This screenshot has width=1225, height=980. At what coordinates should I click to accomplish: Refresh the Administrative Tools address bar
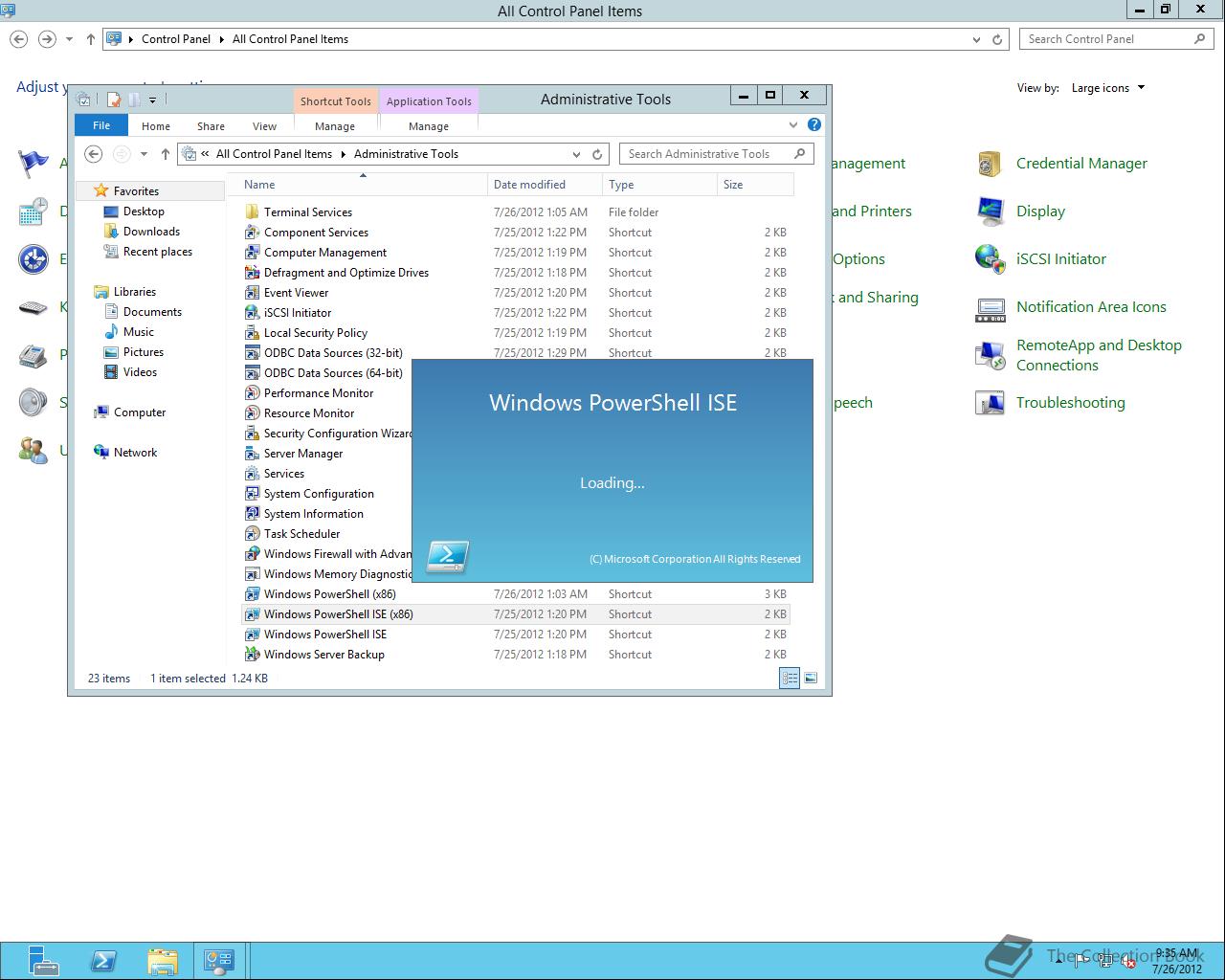597,154
